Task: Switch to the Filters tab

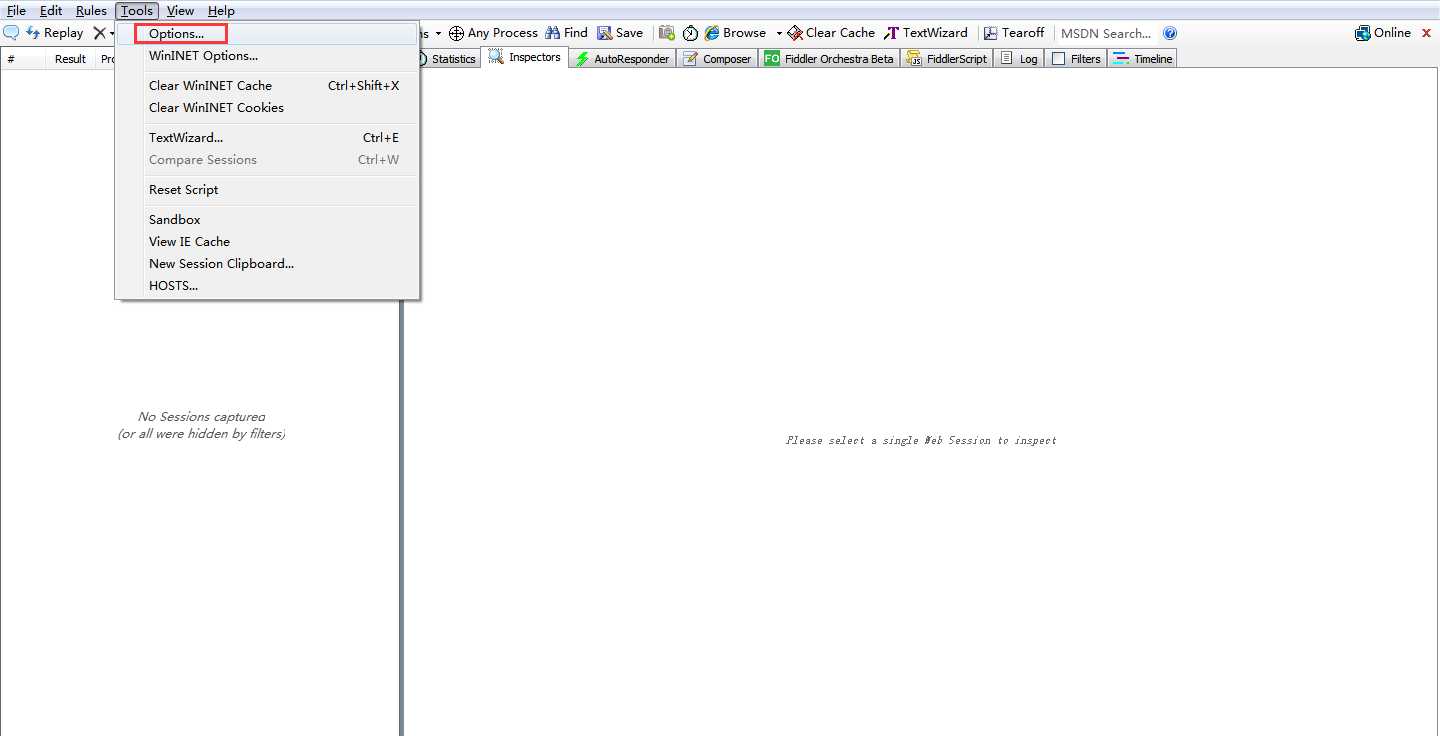Action: tap(1076, 59)
